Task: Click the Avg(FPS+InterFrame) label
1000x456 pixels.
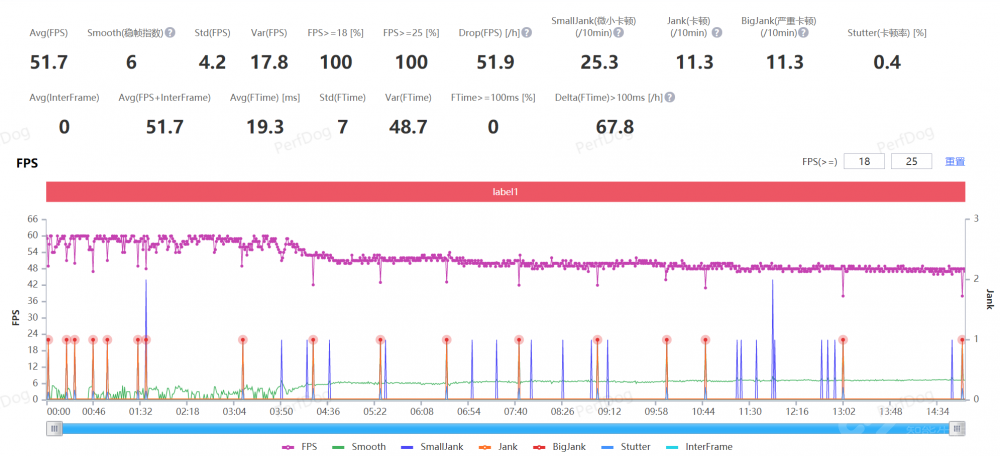Action: pyautogui.click(x=165, y=98)
